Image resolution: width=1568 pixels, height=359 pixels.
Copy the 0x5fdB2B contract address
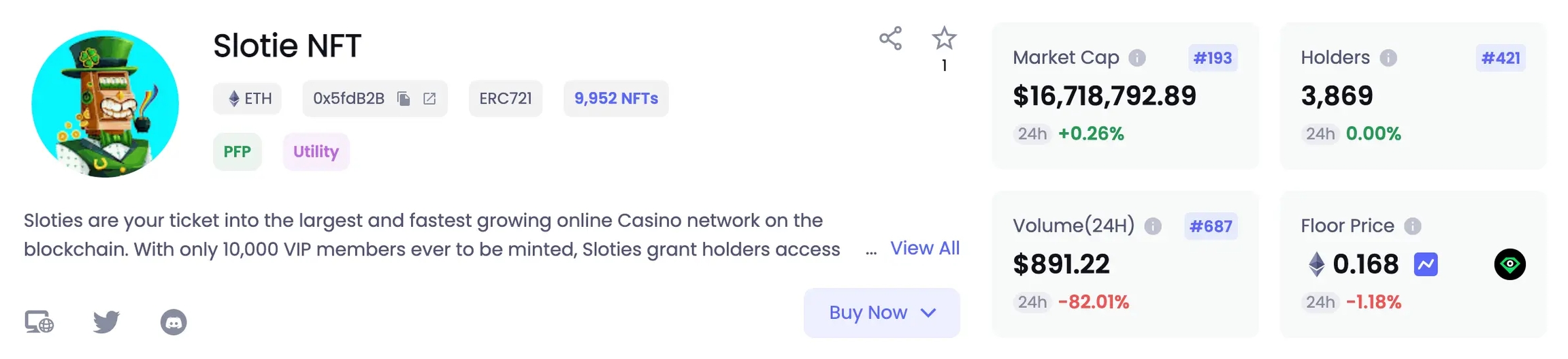pos(404,99)
